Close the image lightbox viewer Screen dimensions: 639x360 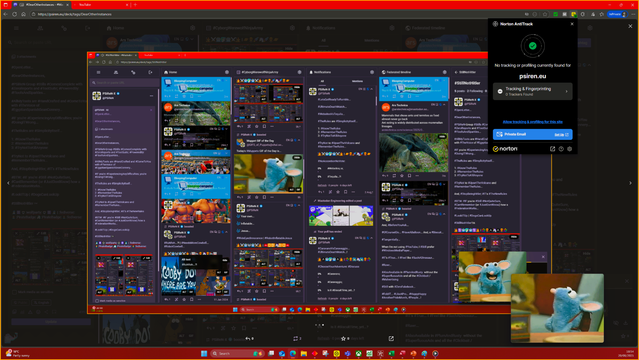pos(630,26)
